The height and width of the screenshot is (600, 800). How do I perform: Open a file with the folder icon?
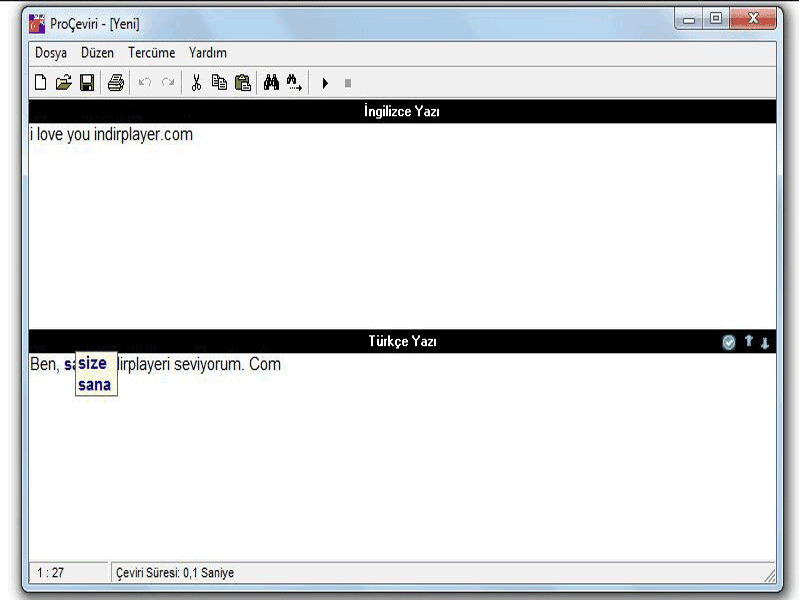[x=63, y=83]
